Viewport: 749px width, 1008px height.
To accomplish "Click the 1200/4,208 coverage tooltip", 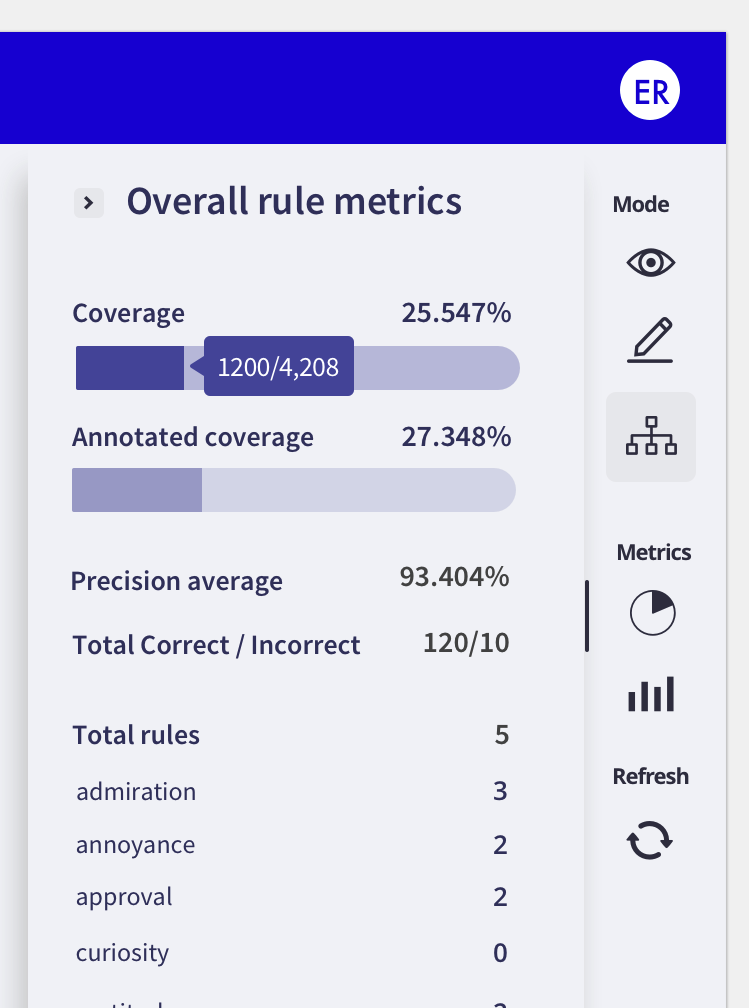I will pos(278,366).
